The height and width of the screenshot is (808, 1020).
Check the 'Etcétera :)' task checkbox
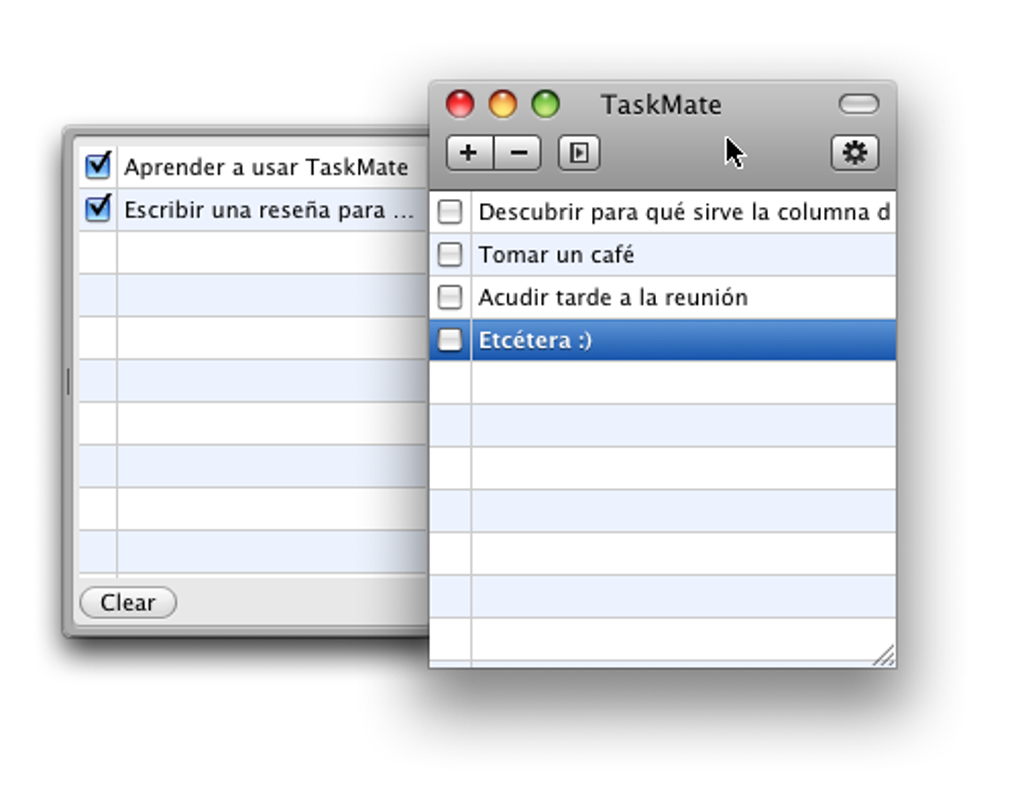tap(450, 338)
